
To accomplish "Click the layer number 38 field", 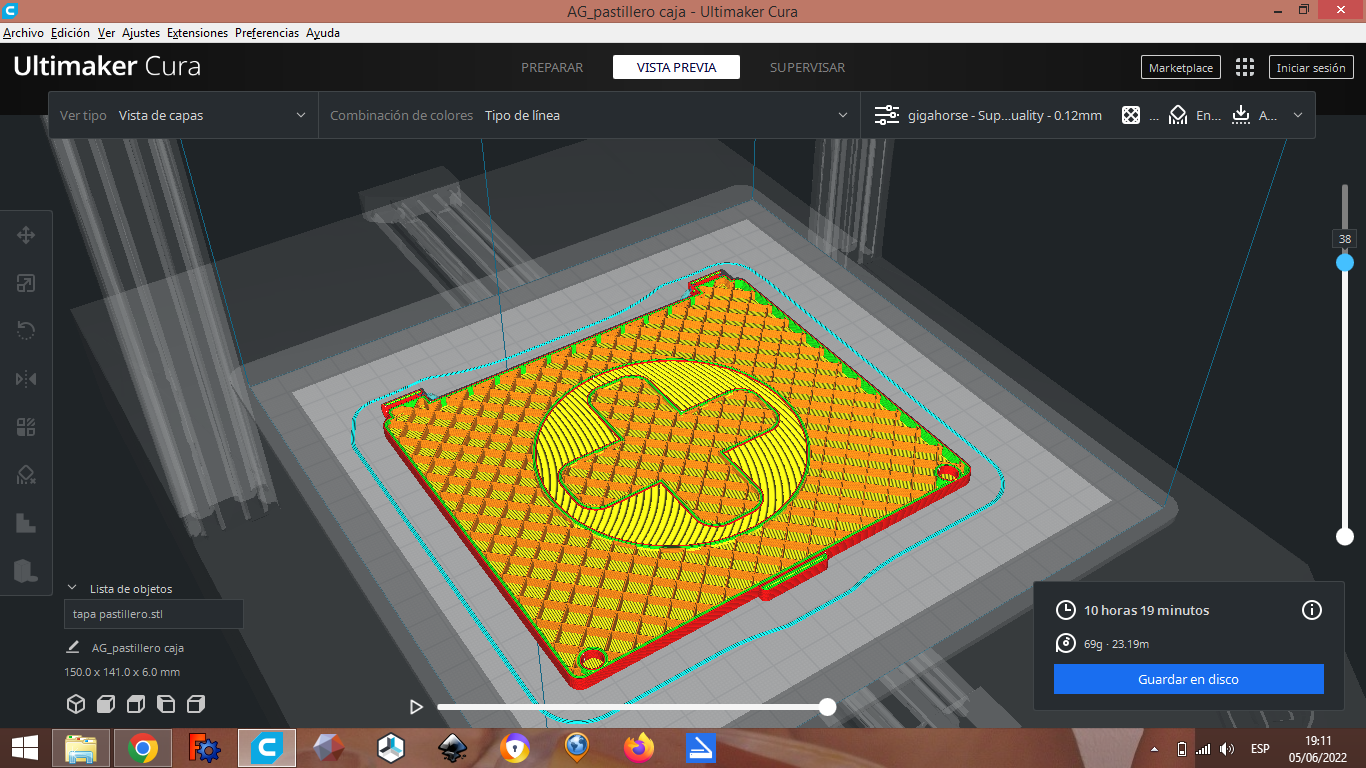I will click(x=1345, y=239).
